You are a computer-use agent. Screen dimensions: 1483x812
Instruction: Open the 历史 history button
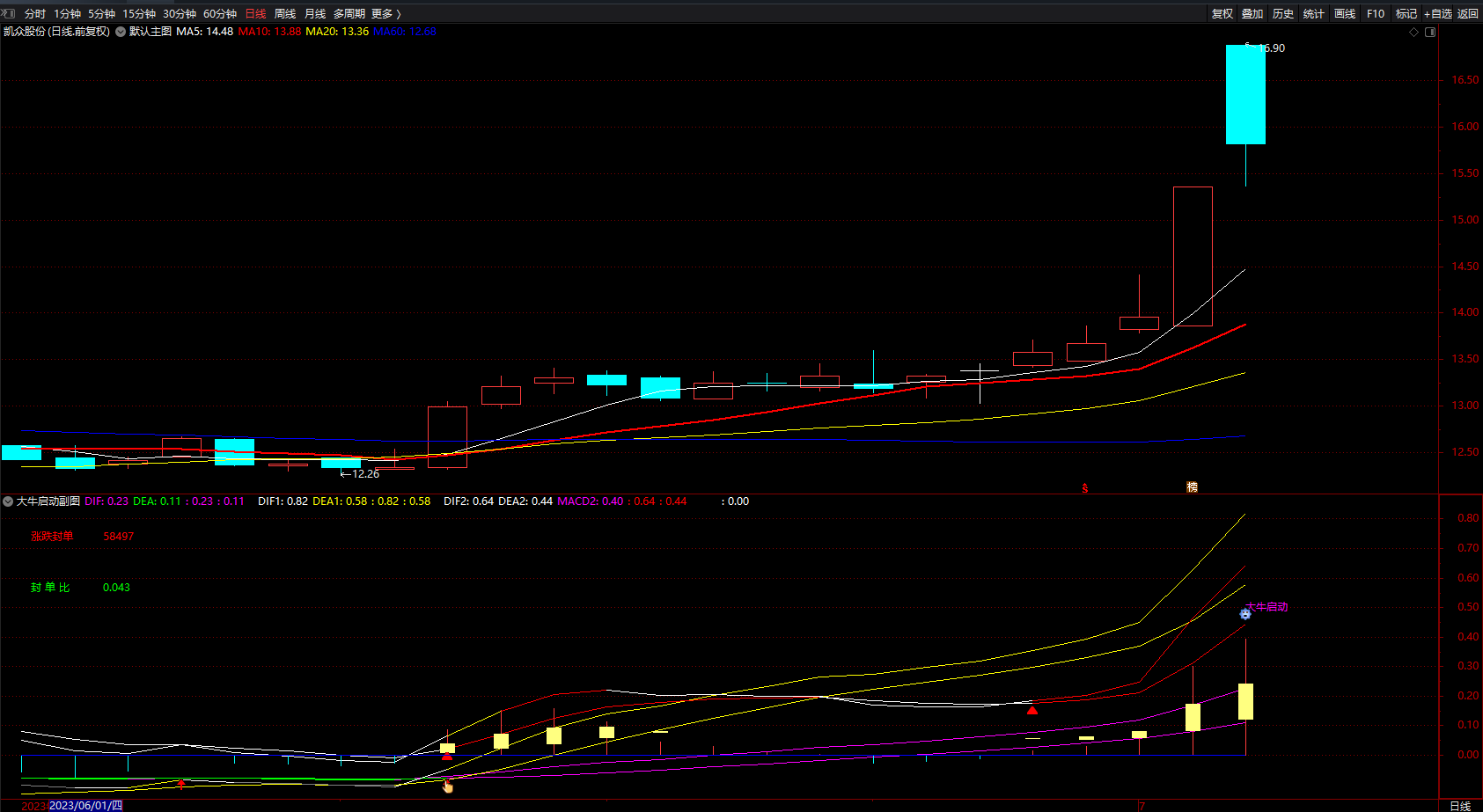[1283, 14]
